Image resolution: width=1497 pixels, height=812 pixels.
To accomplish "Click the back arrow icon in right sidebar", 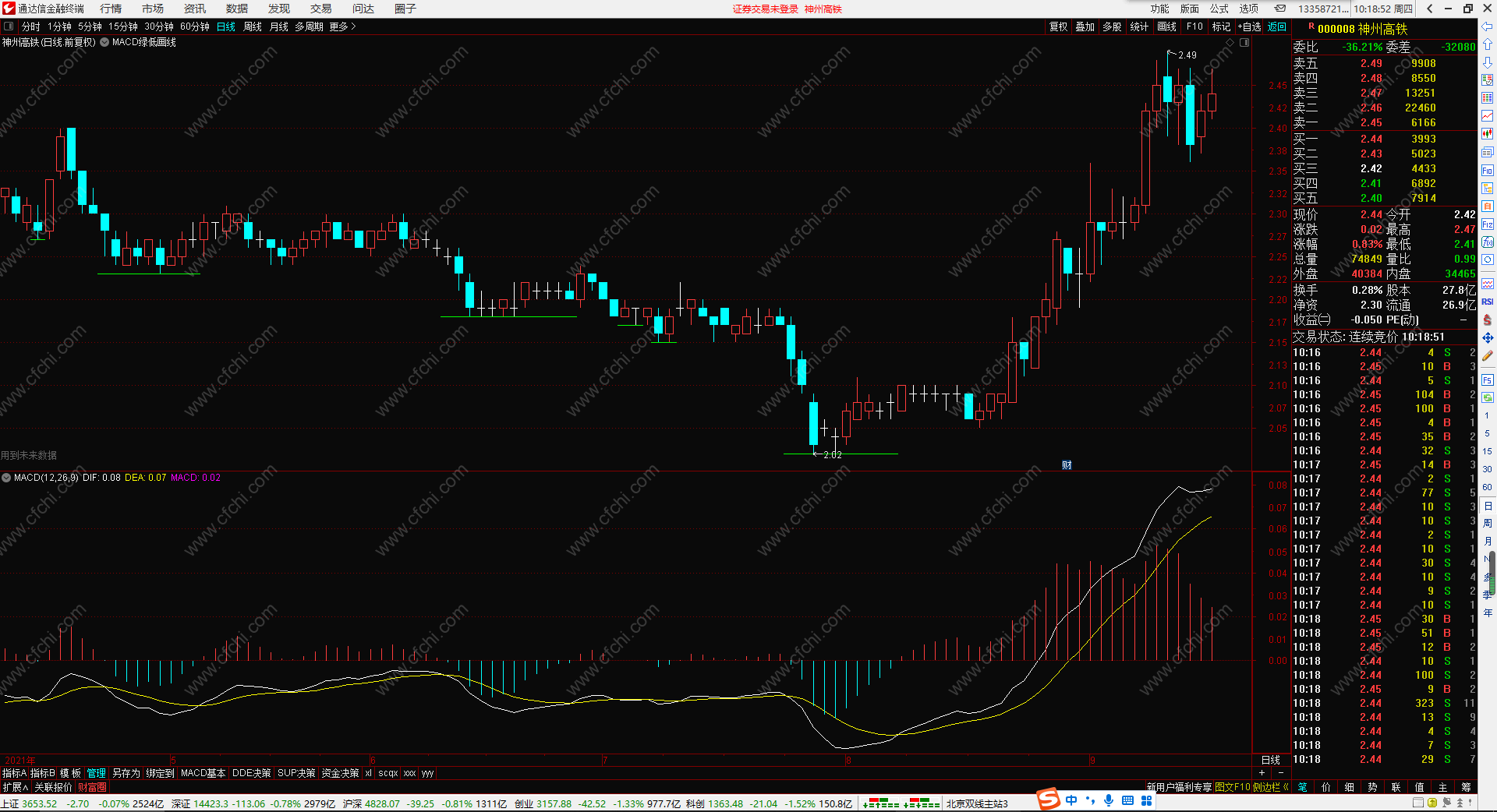I will coord(1488,26).
